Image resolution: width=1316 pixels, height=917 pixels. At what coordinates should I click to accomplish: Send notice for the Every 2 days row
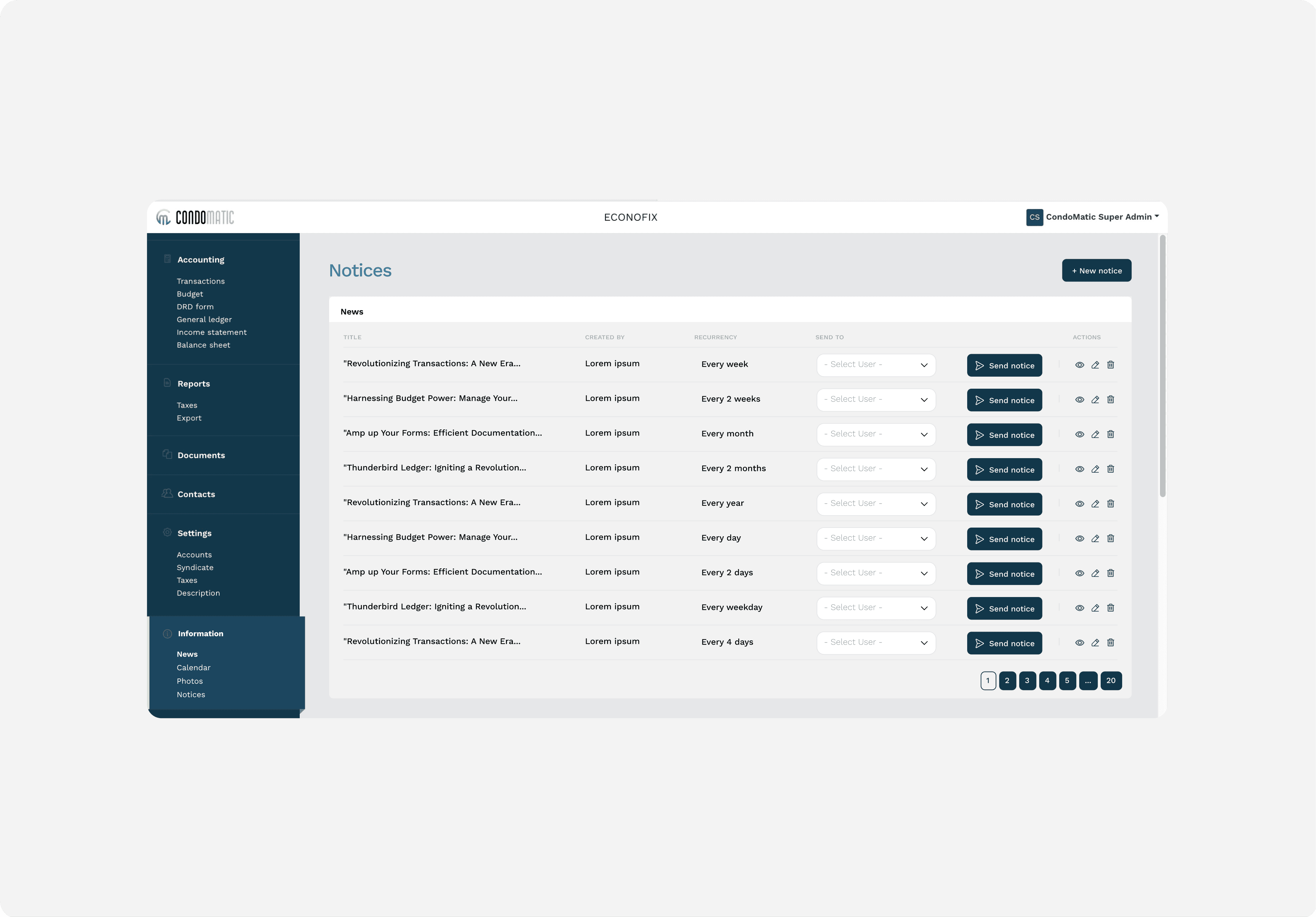click(x=1004, y=574)
